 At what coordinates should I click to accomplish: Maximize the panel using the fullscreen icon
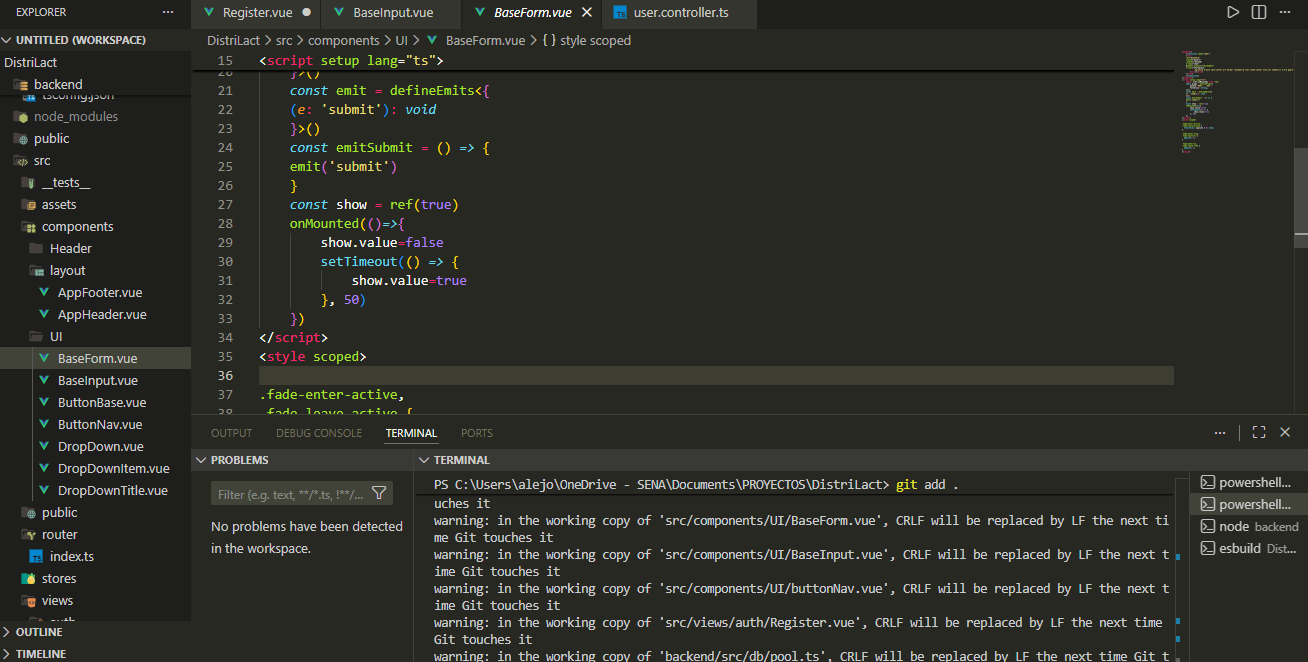(1259, 432)
